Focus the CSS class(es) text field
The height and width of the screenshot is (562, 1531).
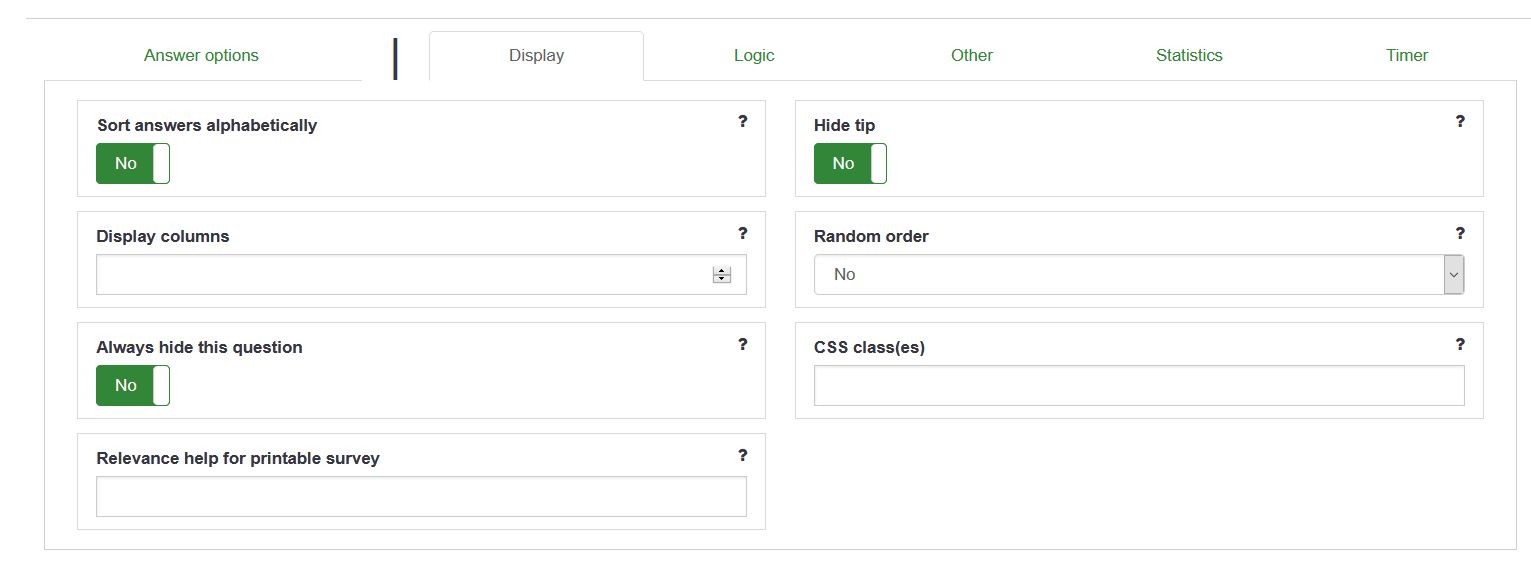(x=1138, y=386)
